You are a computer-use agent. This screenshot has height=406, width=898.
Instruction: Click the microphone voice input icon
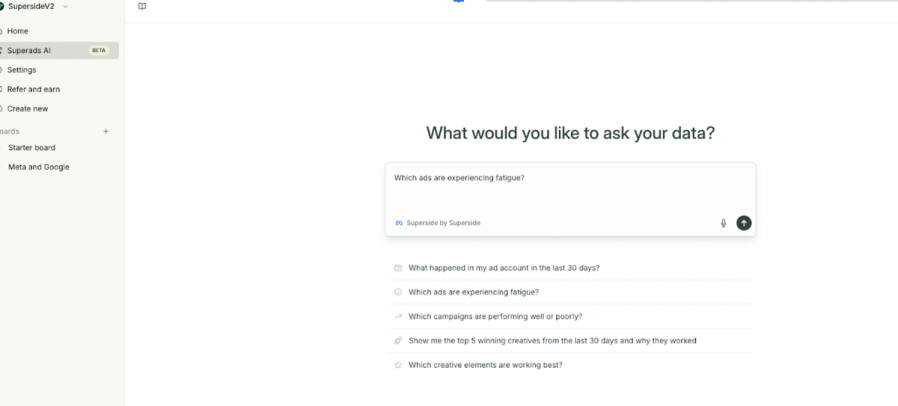point(723,223)
